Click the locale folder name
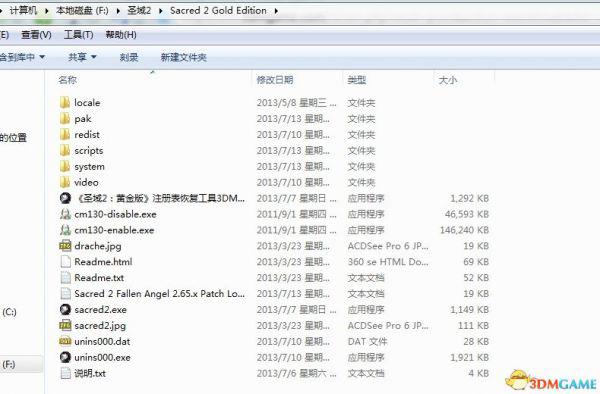600x394 pixels. pos(87,103)
